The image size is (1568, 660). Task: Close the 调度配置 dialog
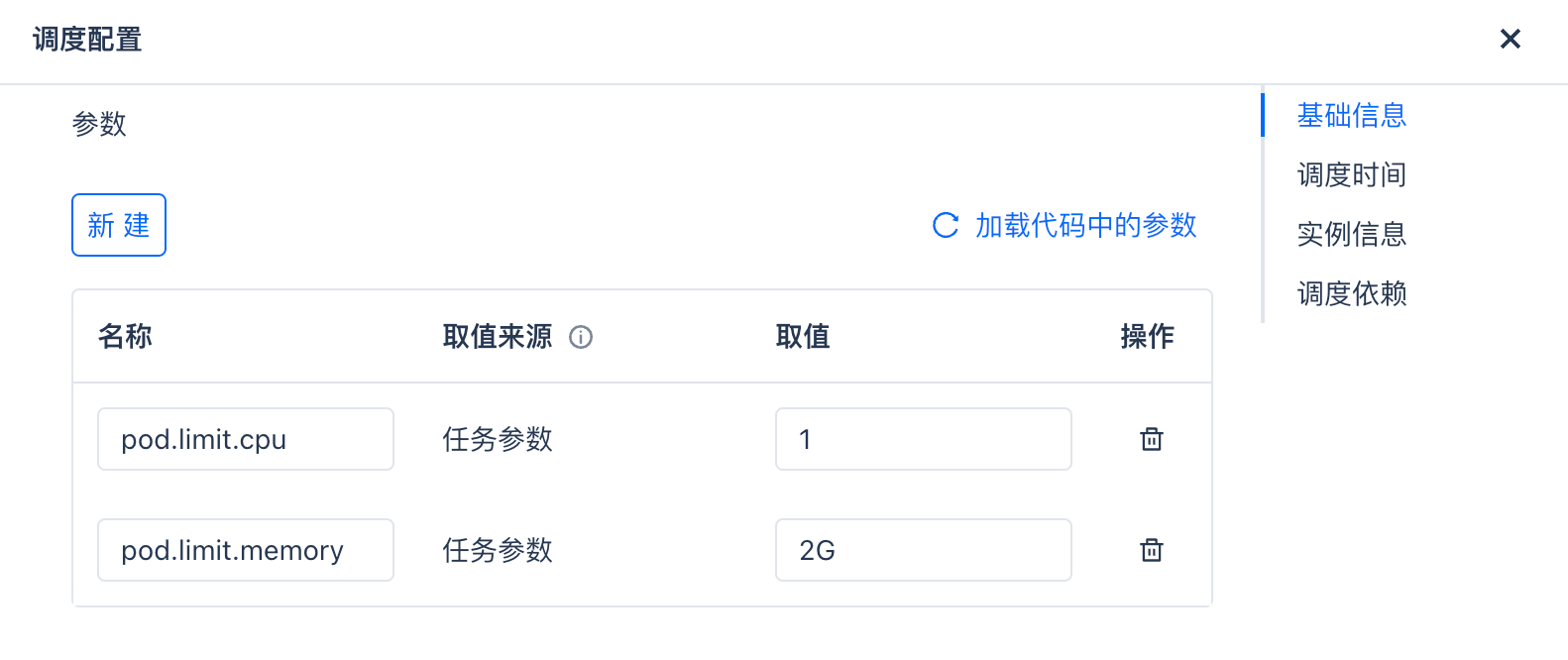[x=1510, y=39]
